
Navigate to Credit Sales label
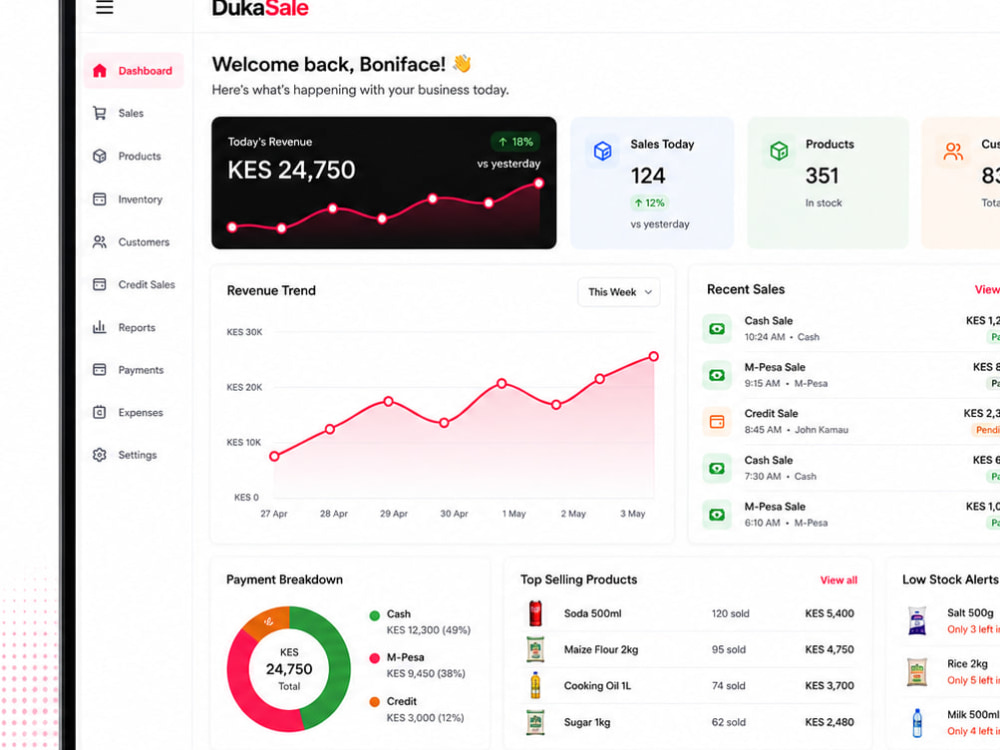(147, 284)
